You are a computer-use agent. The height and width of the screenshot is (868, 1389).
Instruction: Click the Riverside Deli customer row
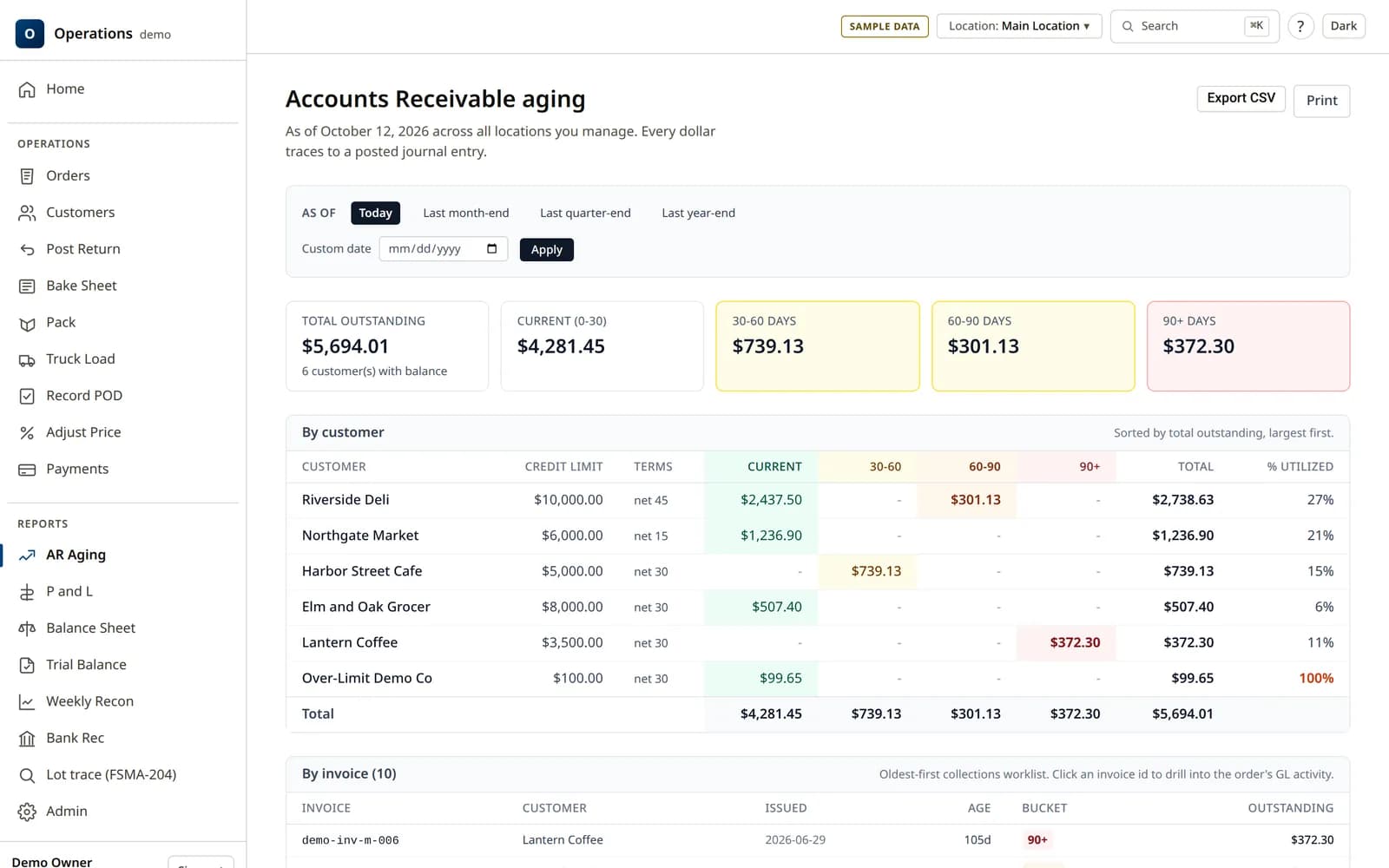coord(817,500)
